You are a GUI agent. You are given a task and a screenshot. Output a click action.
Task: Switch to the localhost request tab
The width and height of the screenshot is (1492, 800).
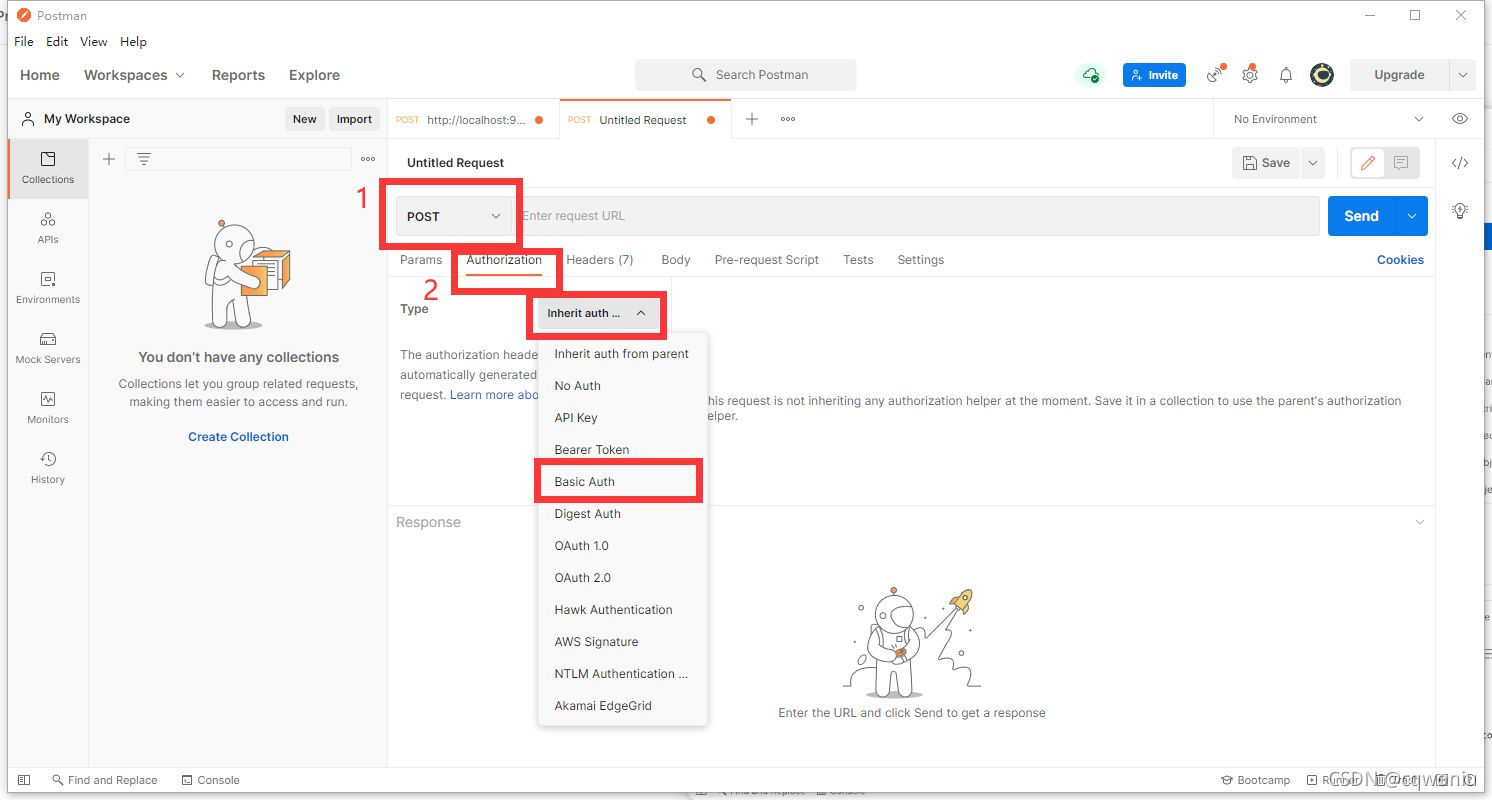tap(473, 120)
